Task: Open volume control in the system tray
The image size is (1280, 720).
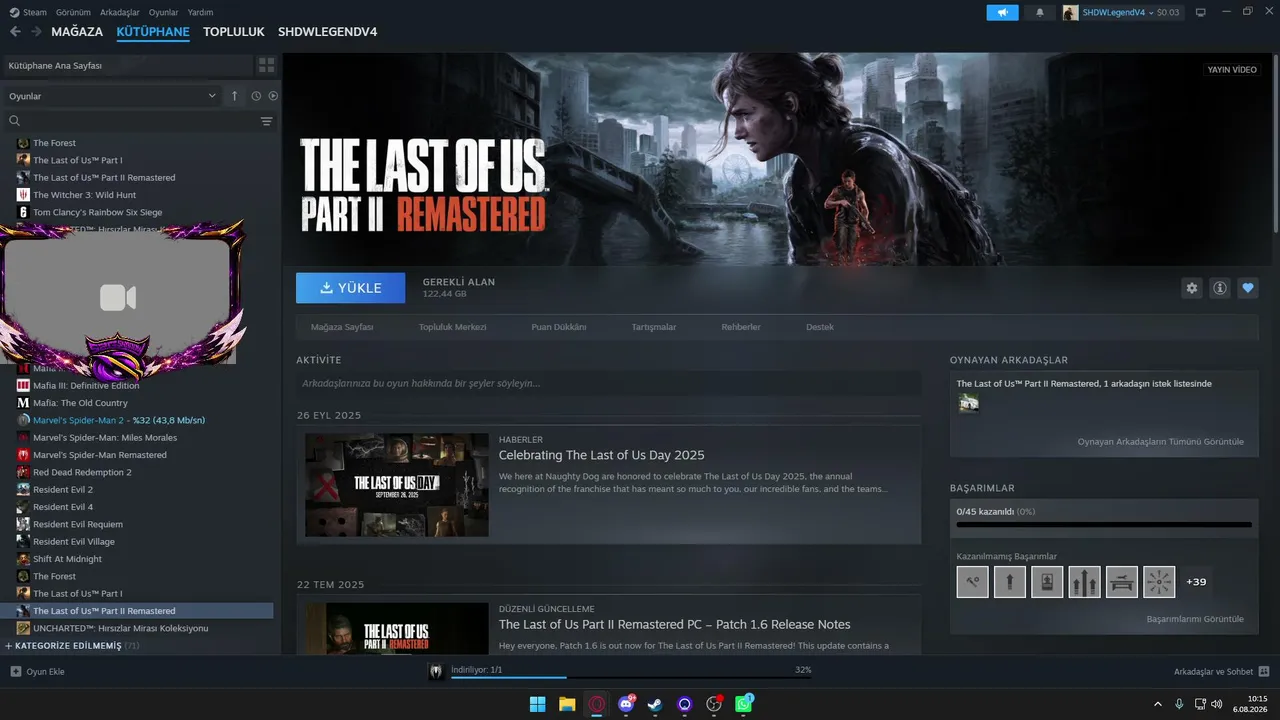Action: [x=1217, y=704]
